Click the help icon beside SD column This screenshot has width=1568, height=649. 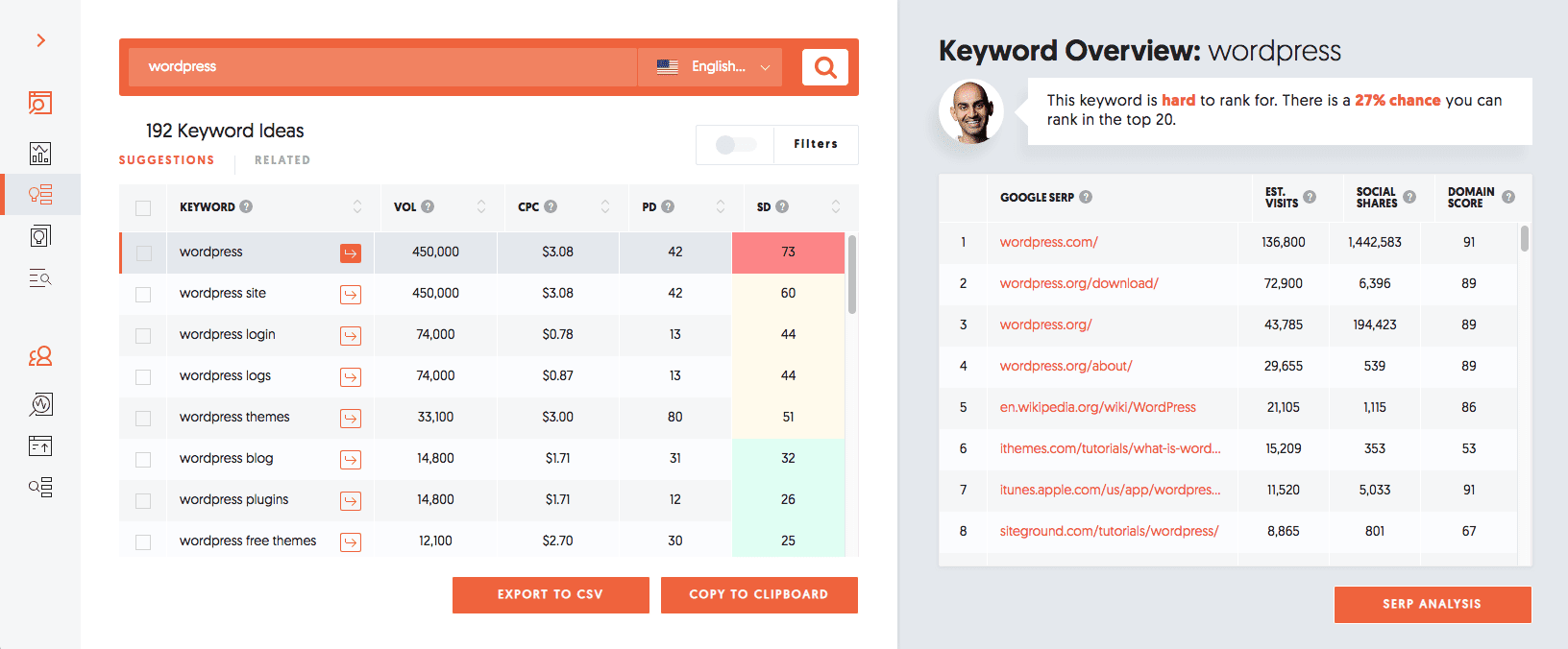[x=782, y=206]
